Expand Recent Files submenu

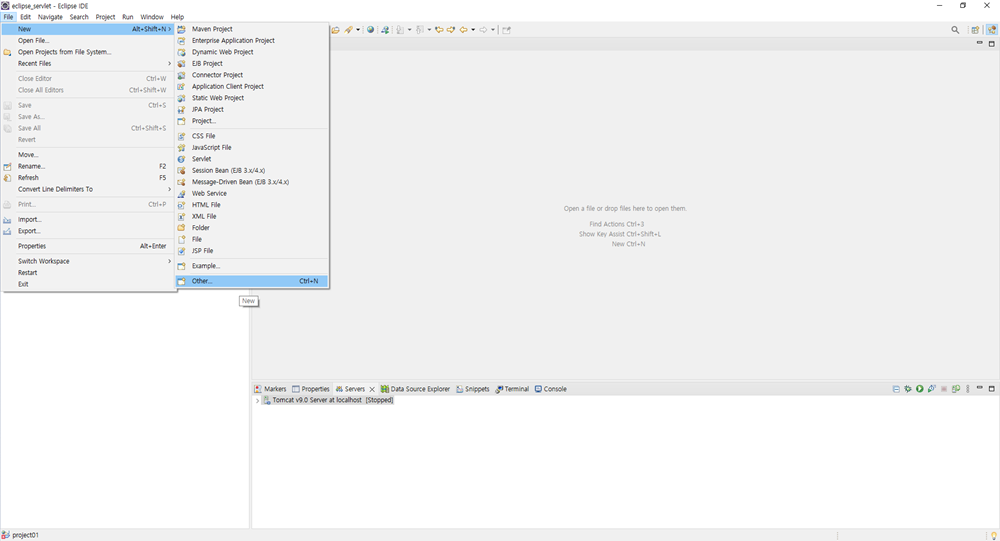[88, 63]
